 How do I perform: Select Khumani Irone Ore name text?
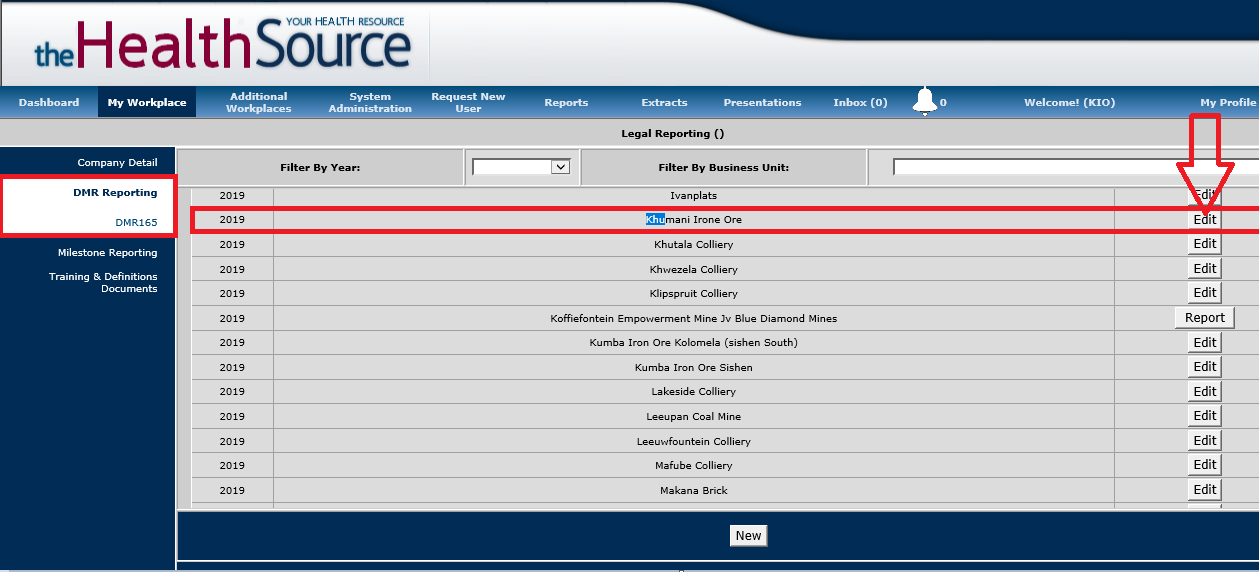694,220
